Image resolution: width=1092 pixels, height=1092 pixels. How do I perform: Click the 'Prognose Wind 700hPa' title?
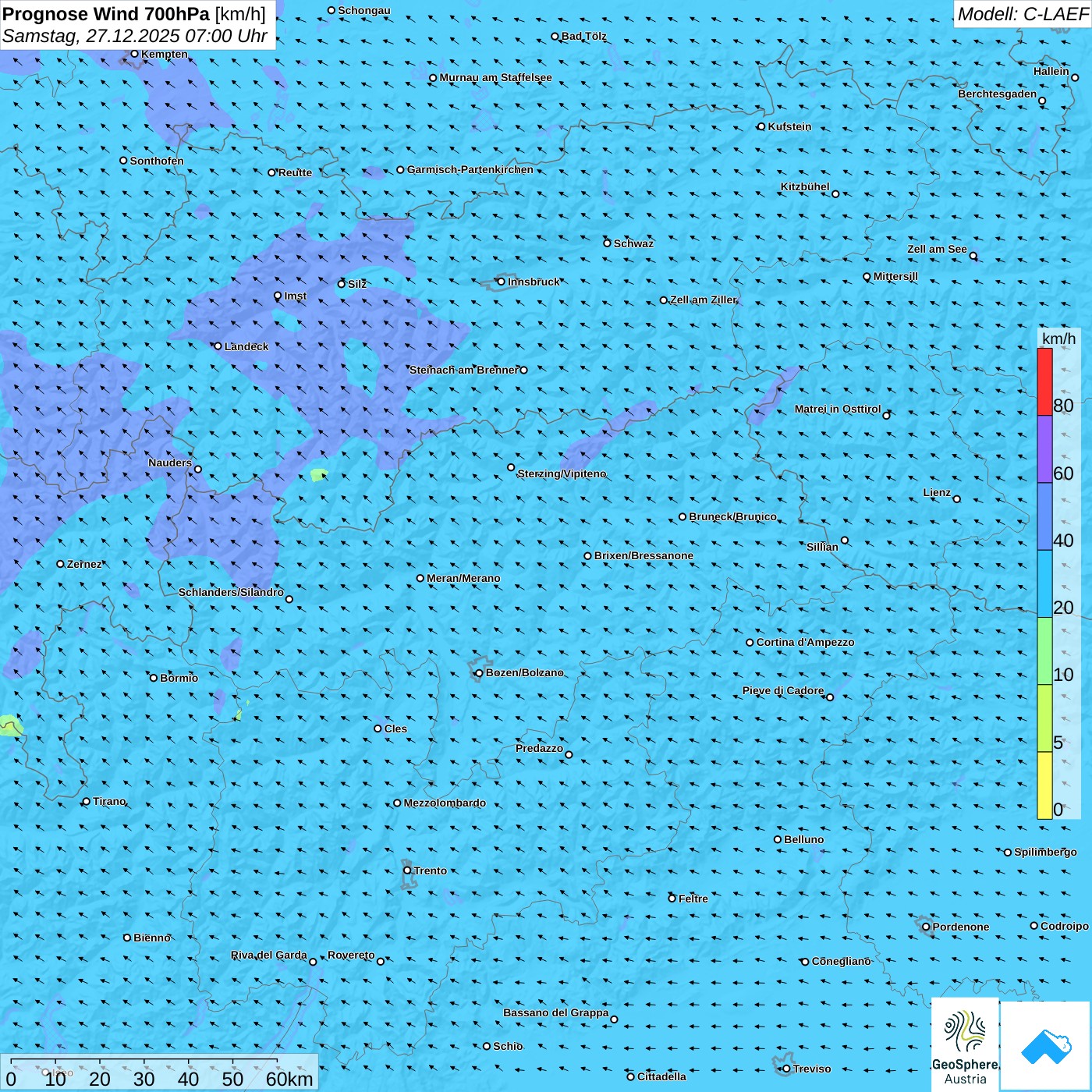tap(106, 14)
